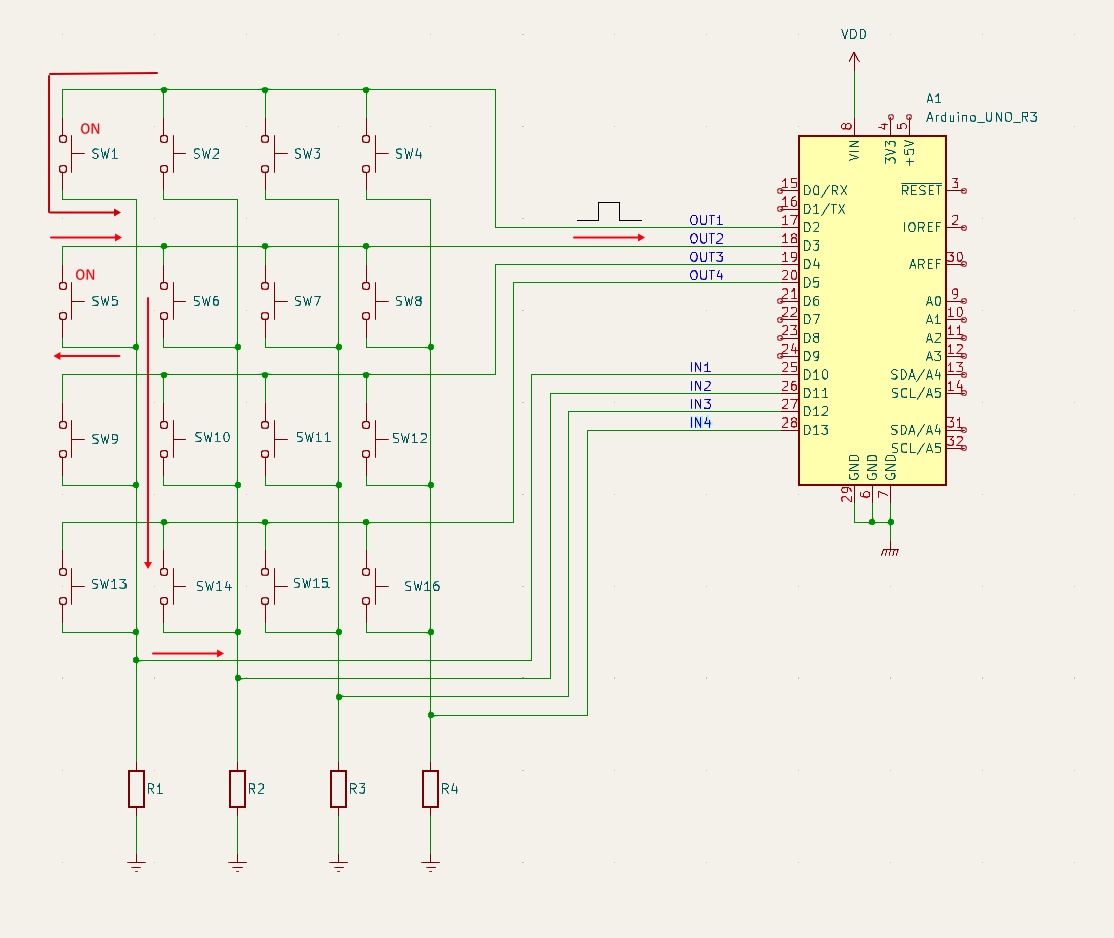1114x938 pixels.
Task: Click resistor R3 symbol
Action: (x=339, y=789)
